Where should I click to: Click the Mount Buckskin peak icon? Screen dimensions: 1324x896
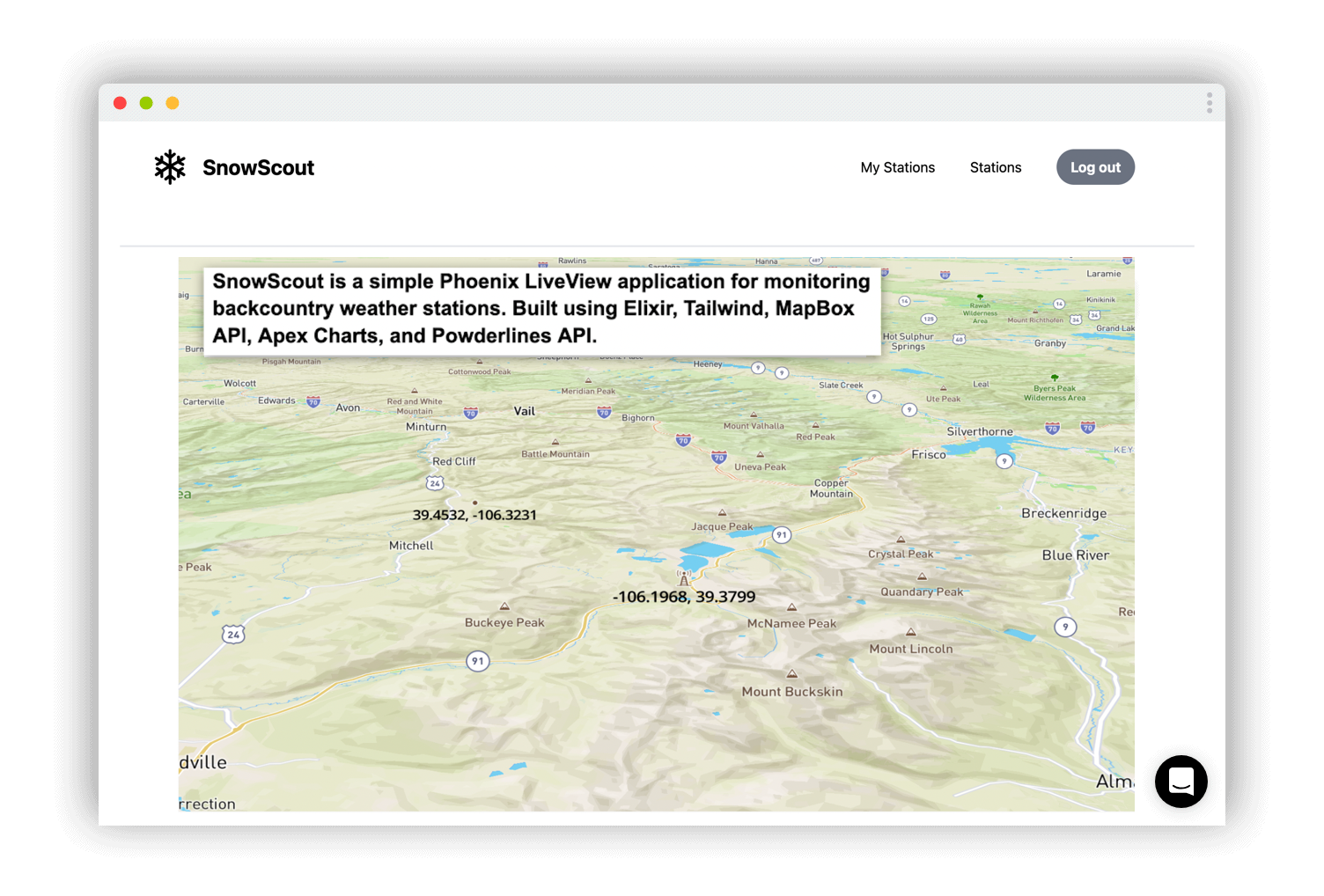(x=792, y=674)
